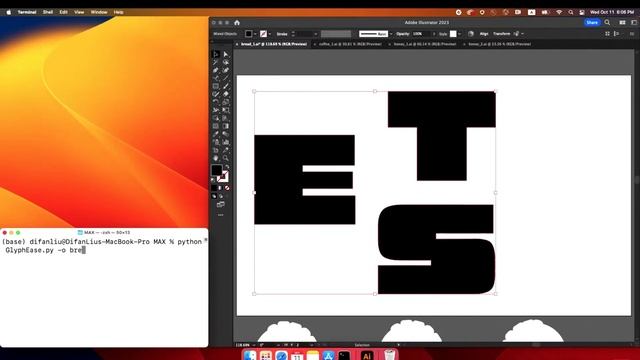This screenshot has height=360, width=640.
Task: Click the black letter T shape
Action: (442, 136)
